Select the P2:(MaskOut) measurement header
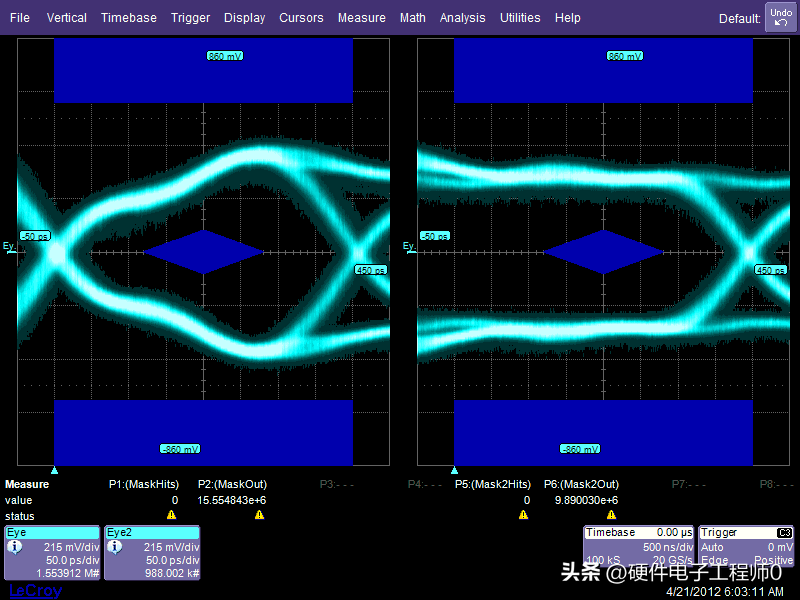This screenshot has width=800, height=600. point(232,484)
